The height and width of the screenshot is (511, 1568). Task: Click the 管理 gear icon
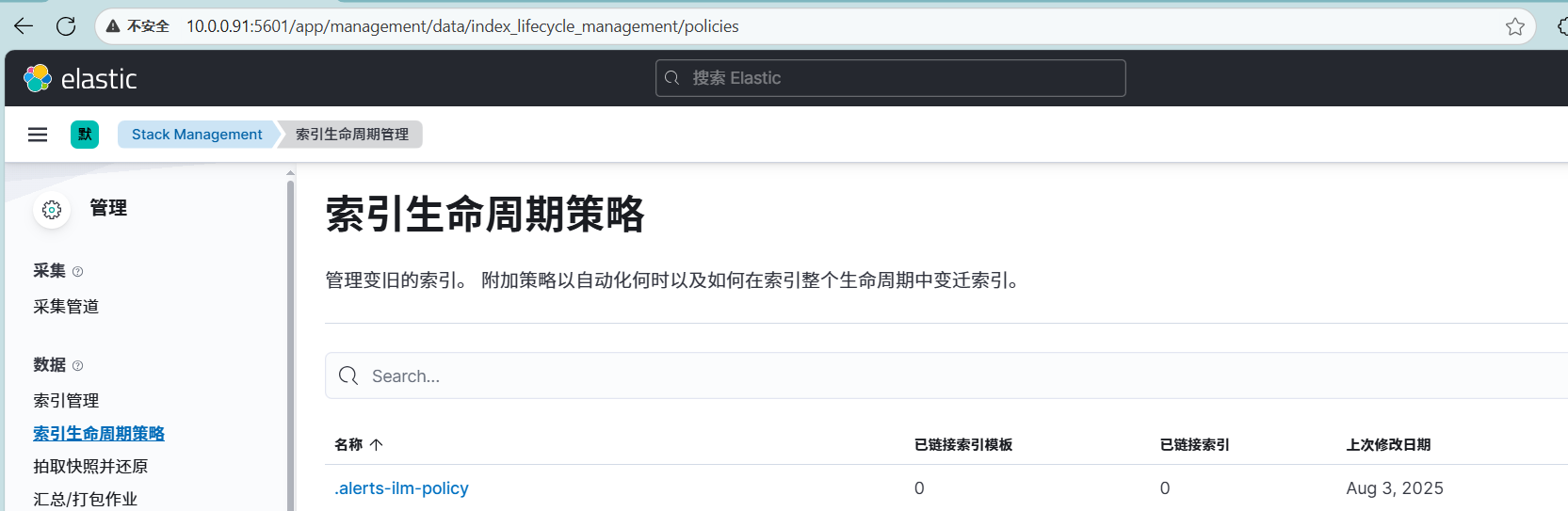[x=52, y=209]
